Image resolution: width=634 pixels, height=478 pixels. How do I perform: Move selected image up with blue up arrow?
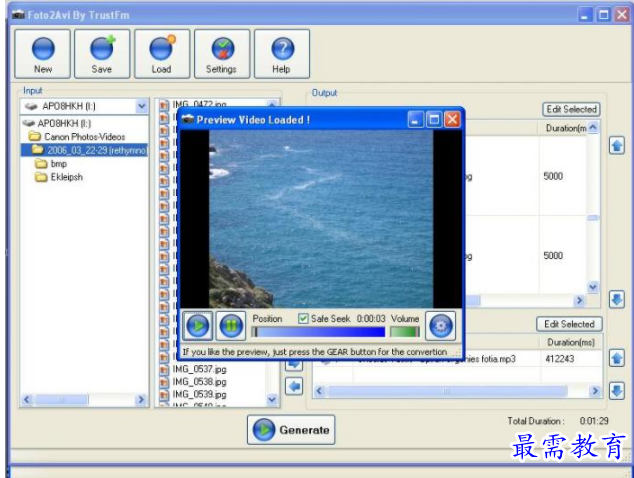tap(617, 146)
